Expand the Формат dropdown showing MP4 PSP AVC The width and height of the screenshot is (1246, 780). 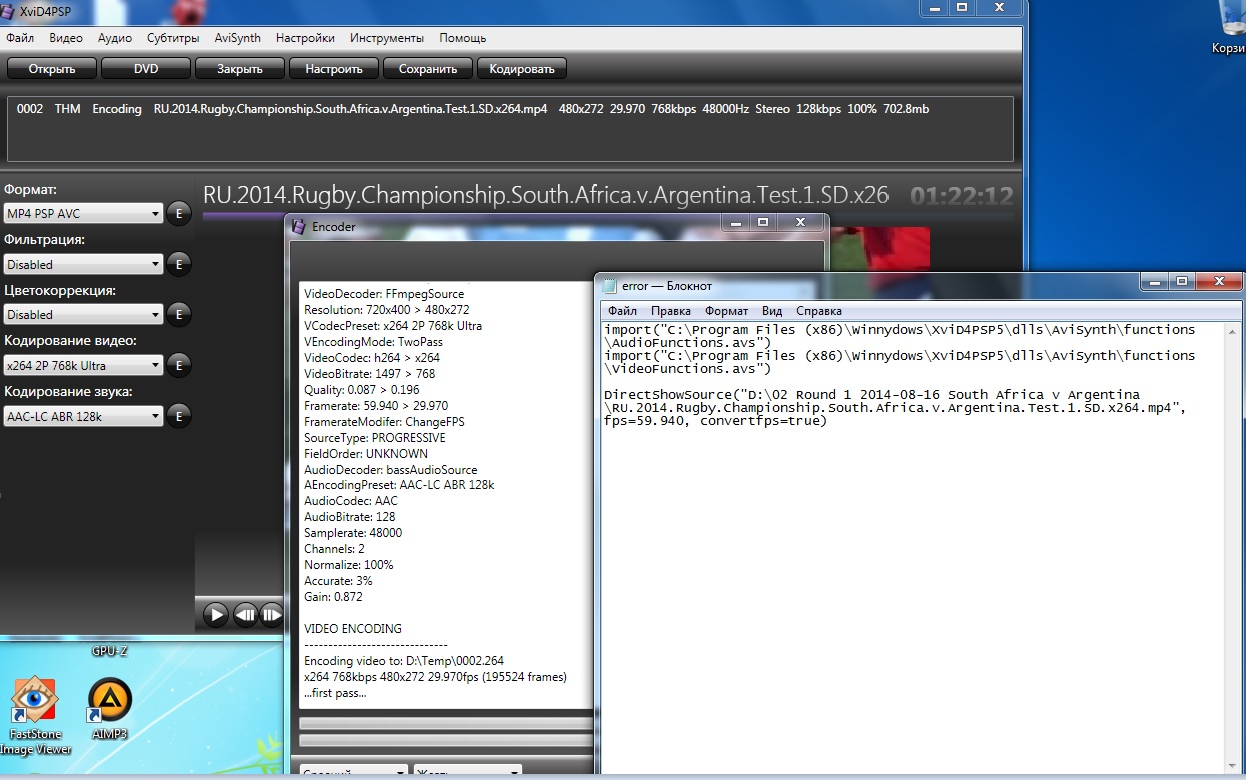tap(83, 214)
